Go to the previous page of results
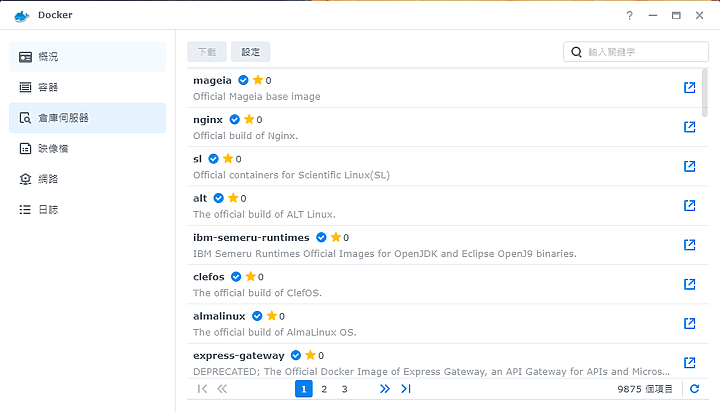Image resolution: width=720 pixels, height=412 pixels. click(222, 389)
